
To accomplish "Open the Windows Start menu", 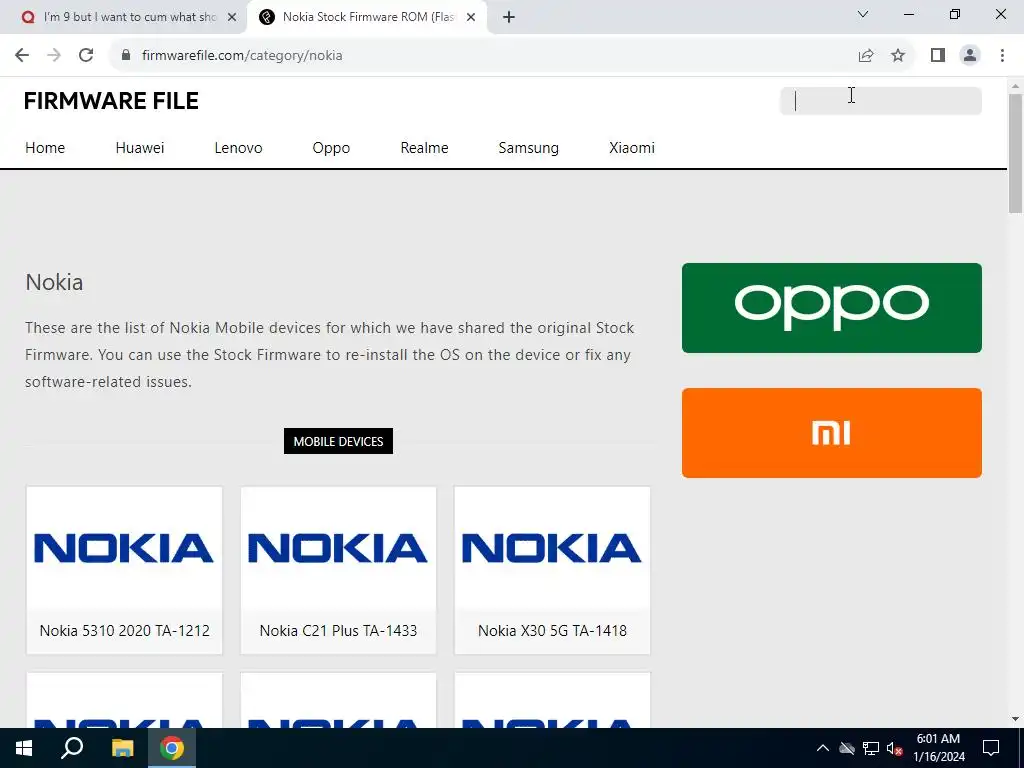I will (24, 748).
